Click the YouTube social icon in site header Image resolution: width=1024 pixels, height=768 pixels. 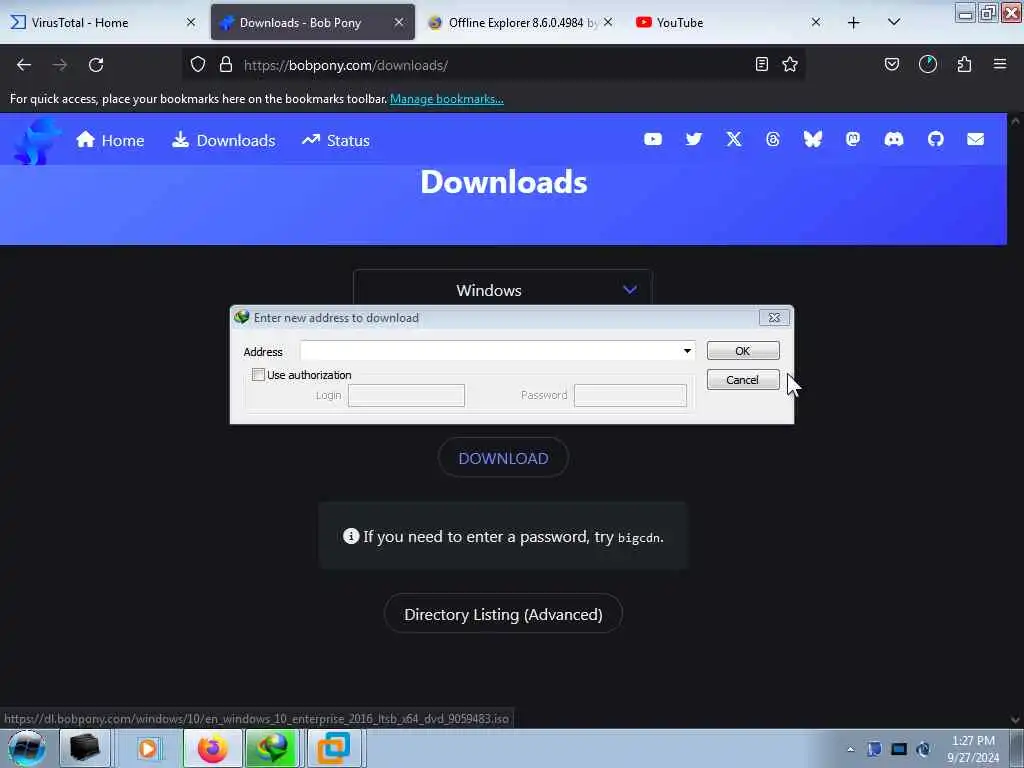pyautogui.click(x=652, y=139)
